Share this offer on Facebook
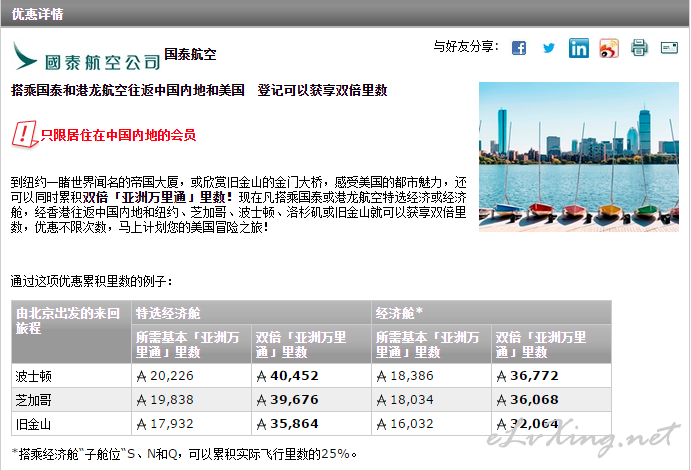Screen dimensions: 691x470 [519, 48]
